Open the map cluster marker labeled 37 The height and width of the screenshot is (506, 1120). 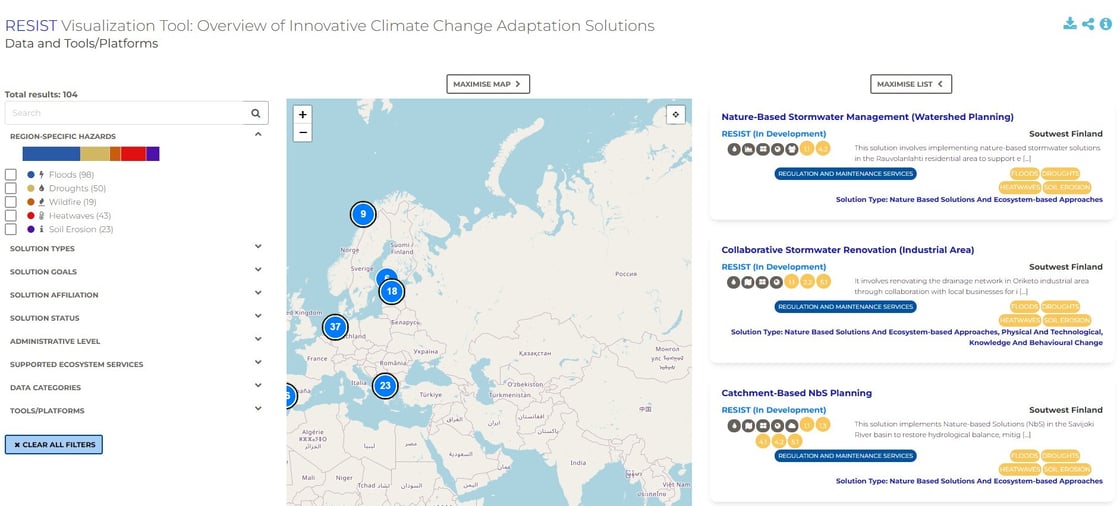[x=335, y=327]
